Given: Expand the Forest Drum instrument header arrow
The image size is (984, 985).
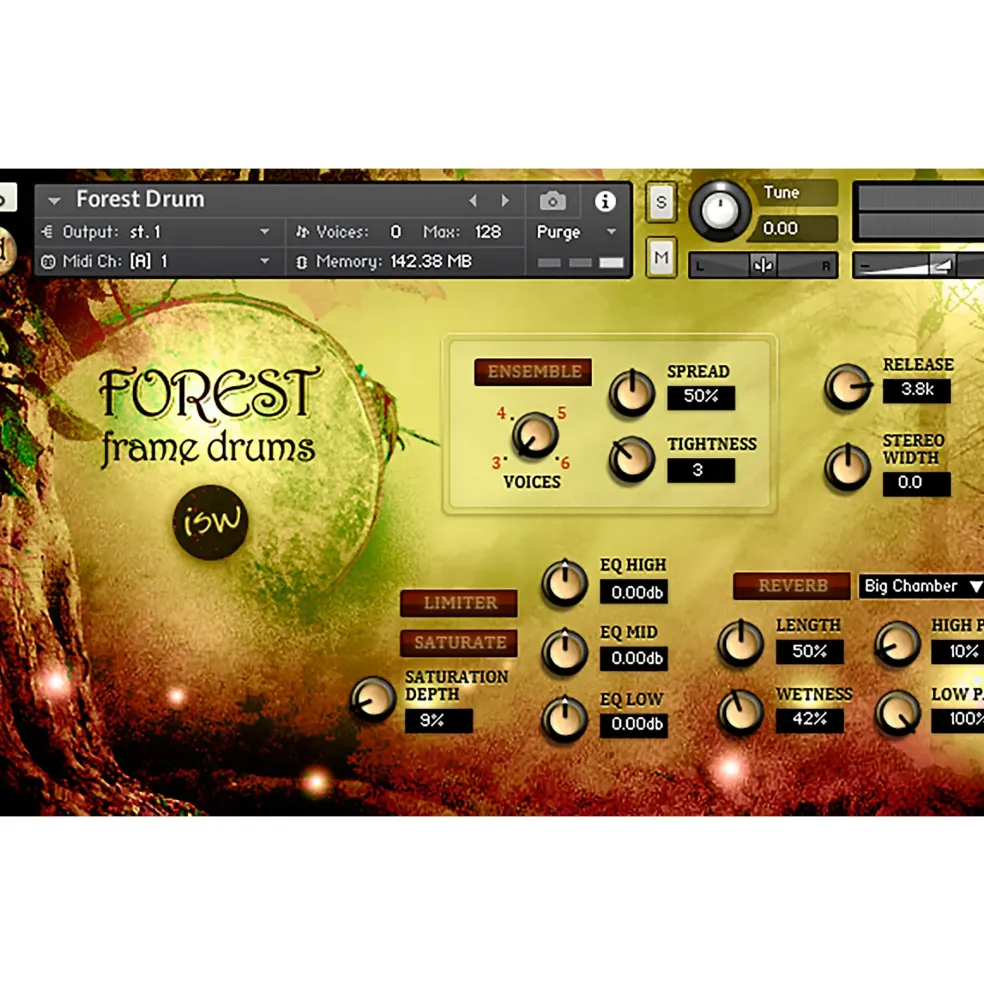Looking at the screenshot, I should tap(54, 201).
